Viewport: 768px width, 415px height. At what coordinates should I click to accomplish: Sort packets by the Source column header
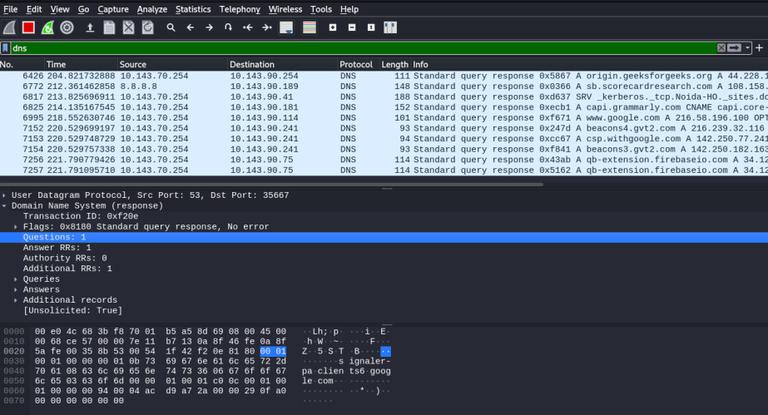(x=133, y=64)
